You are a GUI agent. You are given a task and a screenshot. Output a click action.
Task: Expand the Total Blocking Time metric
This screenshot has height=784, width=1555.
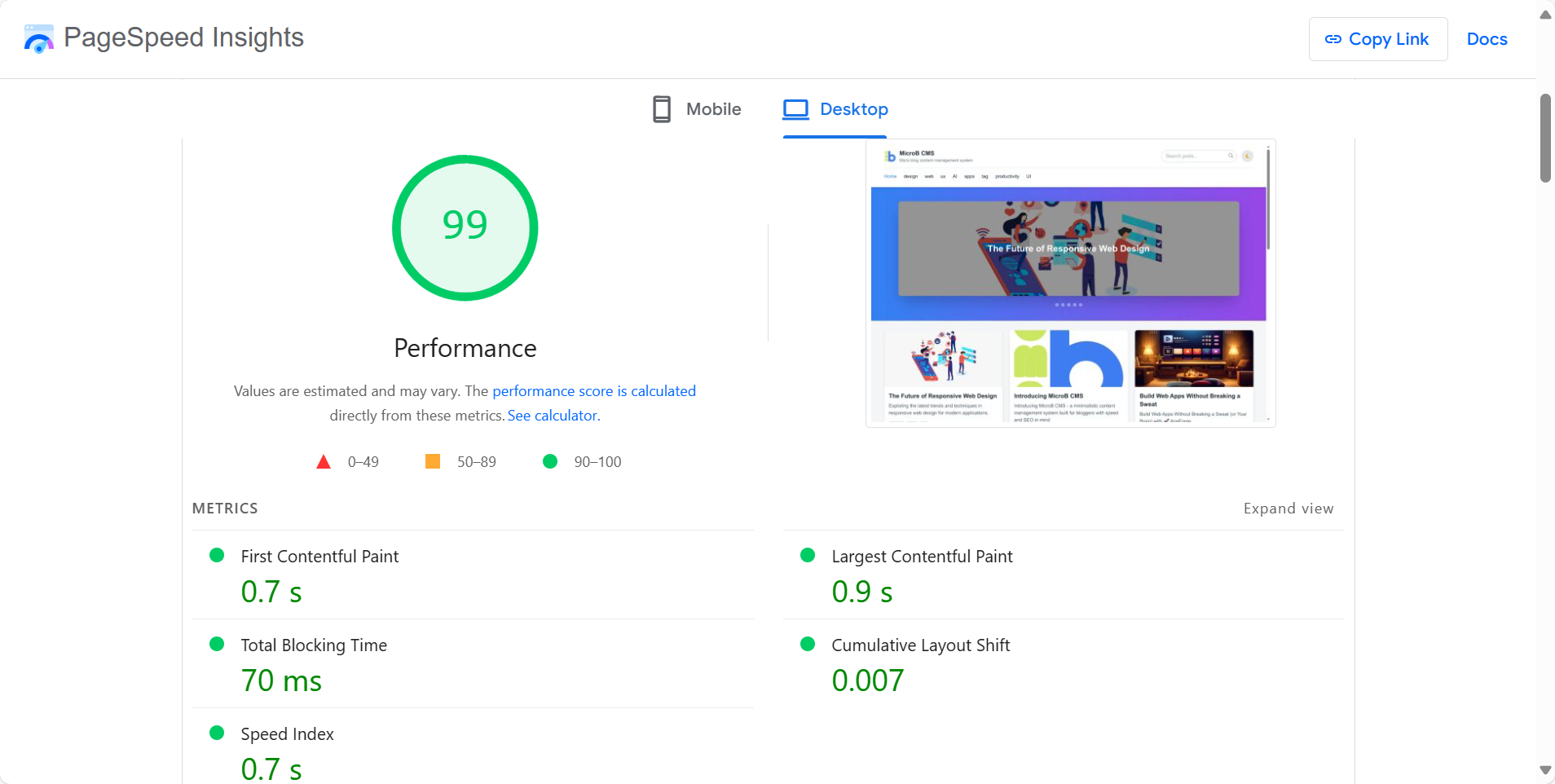[314, 645]
